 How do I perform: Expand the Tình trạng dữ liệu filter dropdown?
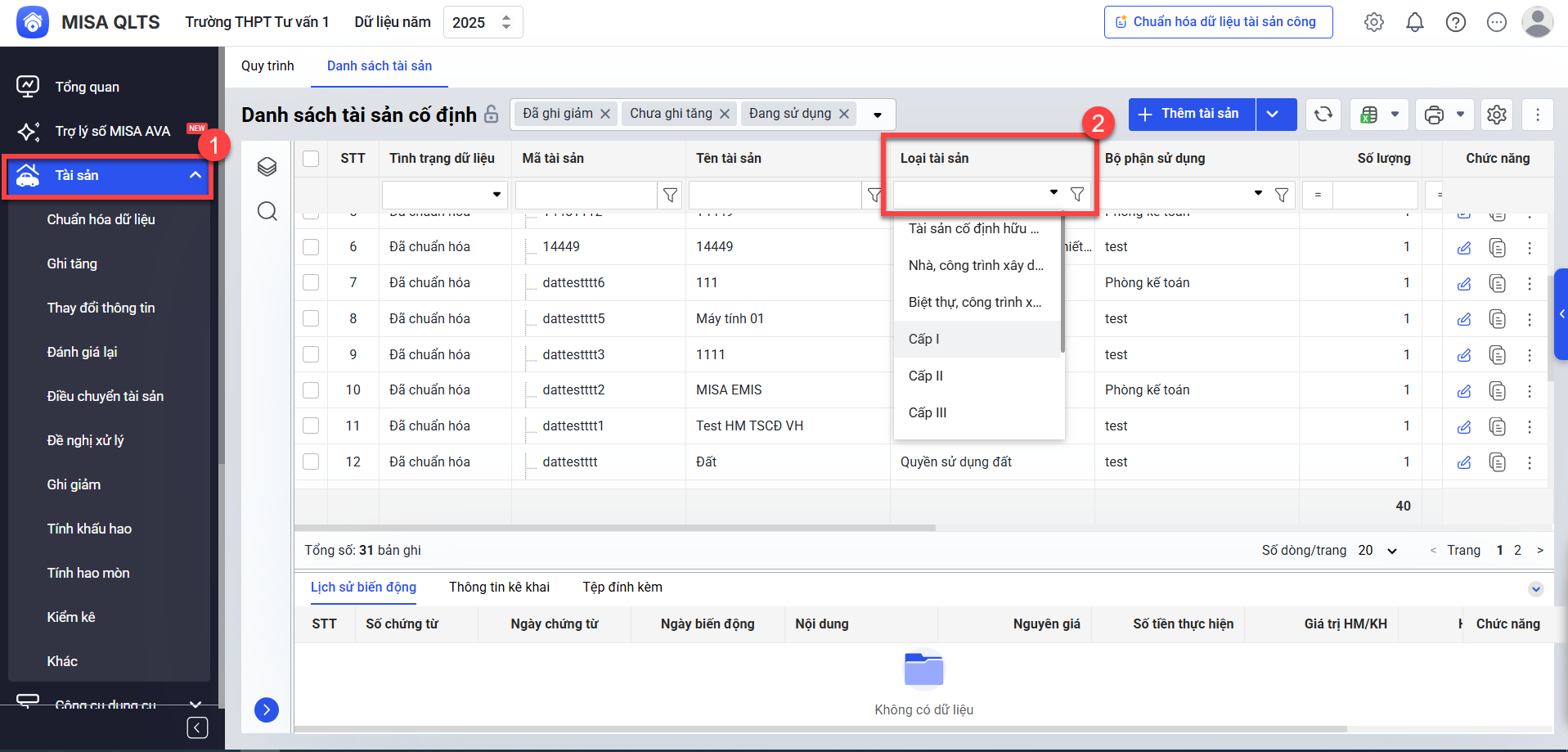tap(496, 195)
